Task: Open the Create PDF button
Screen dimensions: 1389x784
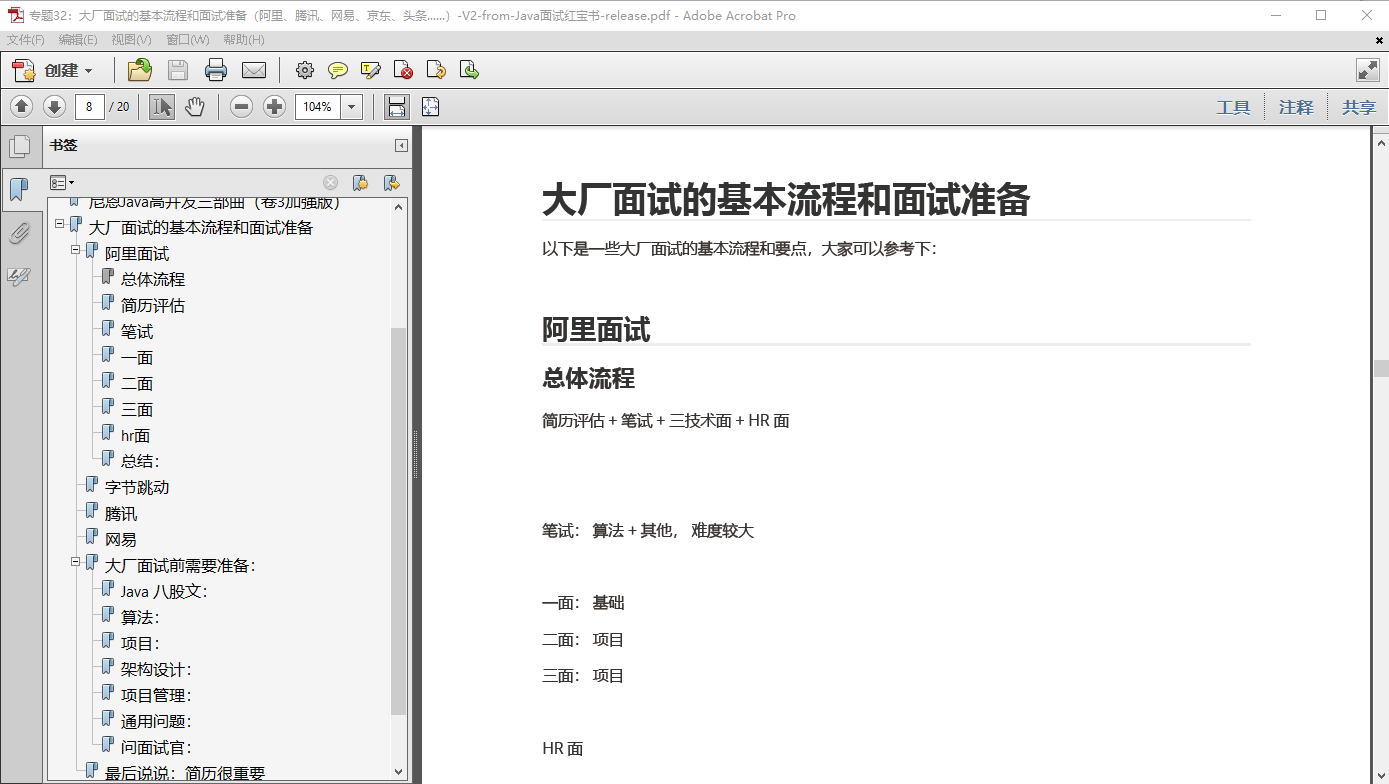Action: tap(52, 70)
